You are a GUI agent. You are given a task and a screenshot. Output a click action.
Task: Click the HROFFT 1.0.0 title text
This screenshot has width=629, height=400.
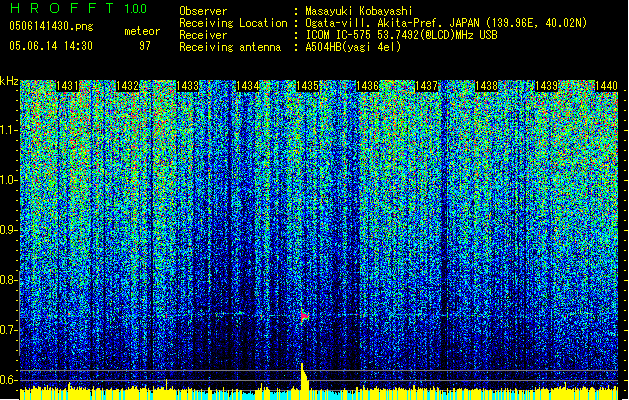click(x=78, y=8)
